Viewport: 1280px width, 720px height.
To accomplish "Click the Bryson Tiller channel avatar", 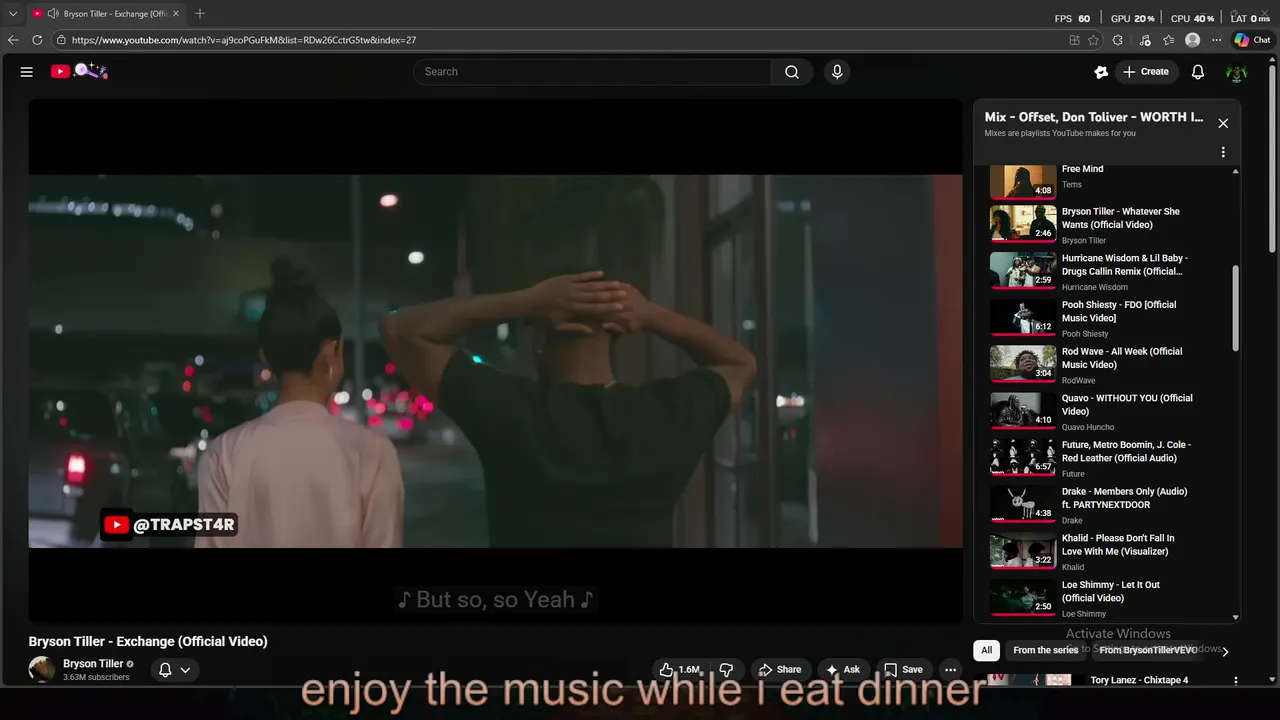I will [x=42, y=669].
